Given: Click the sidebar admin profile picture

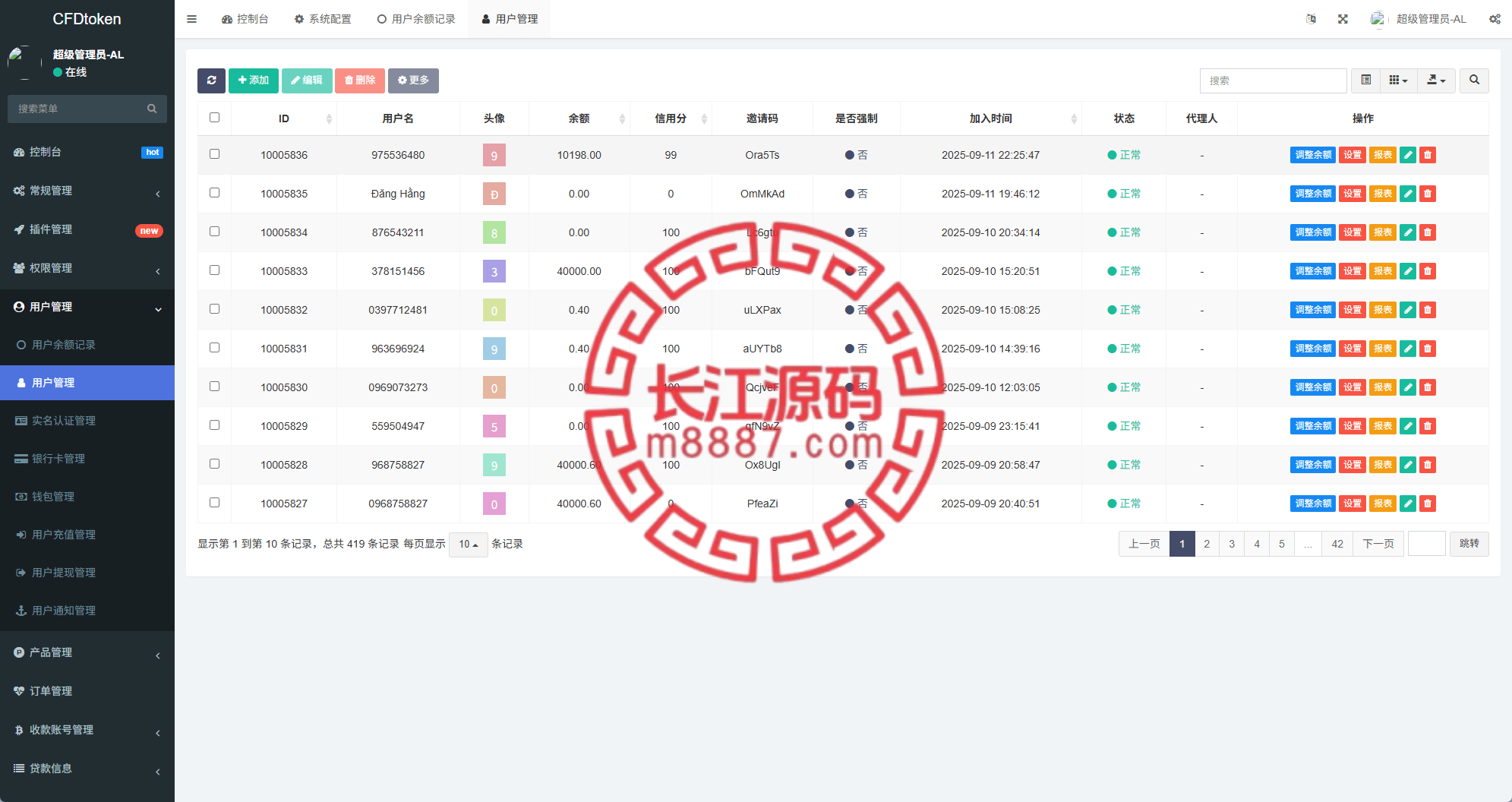Looking at the screenshot, I should (x=24, y=63).
